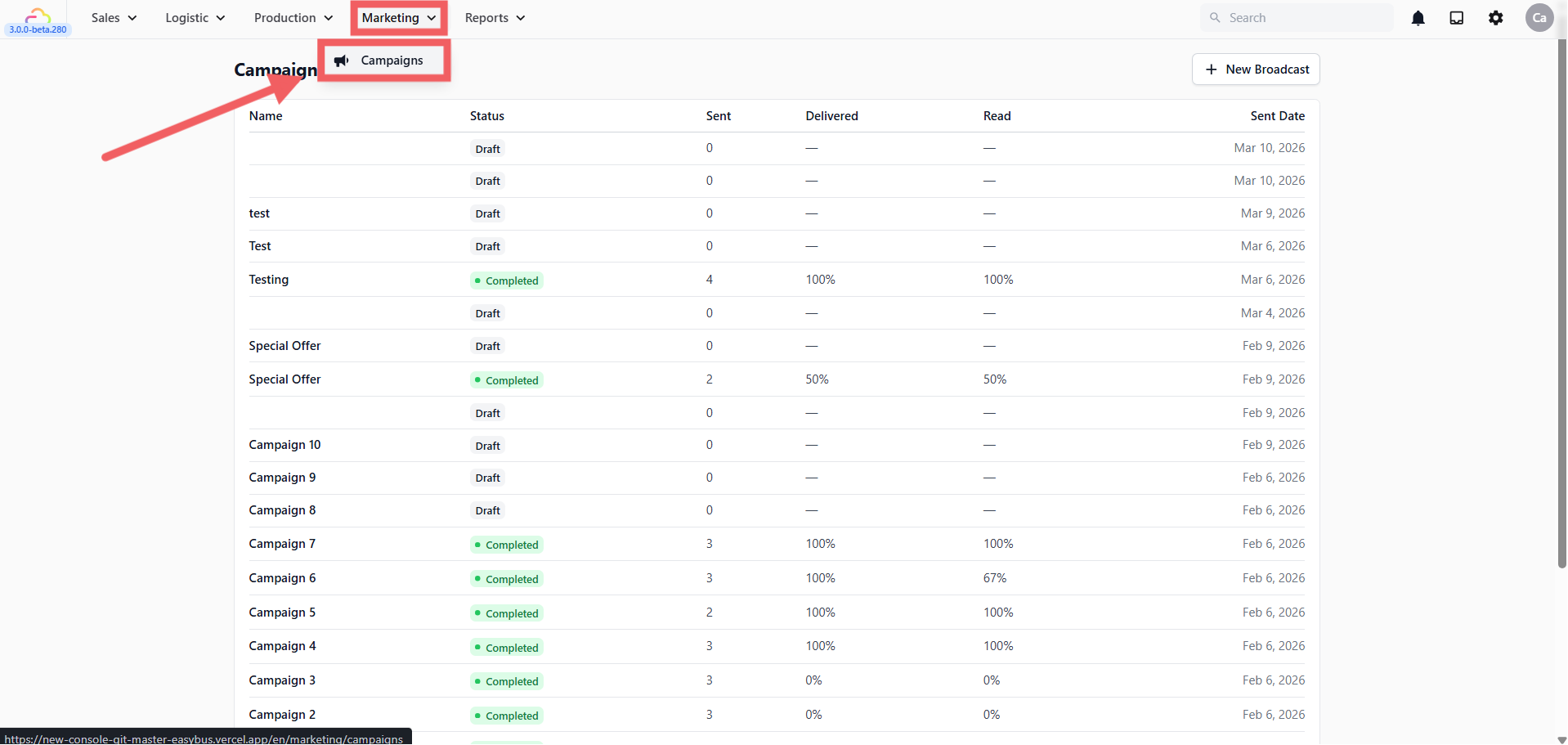Viewport: 1568px width, 745px height.
Task: Open the 'Testing' campaign
Action: tap(777, 280)
